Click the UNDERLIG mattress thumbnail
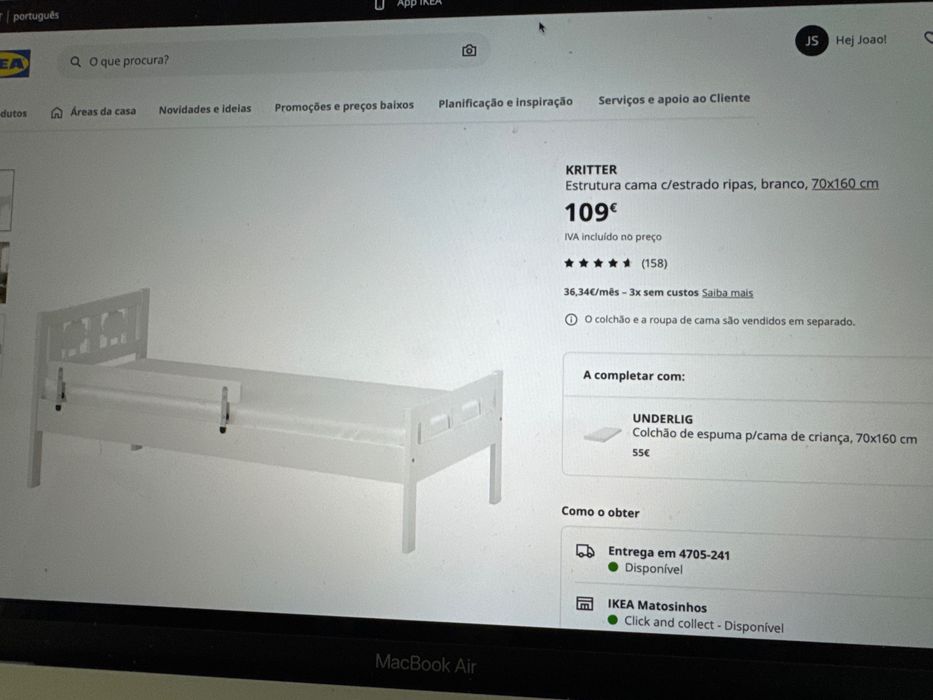933x700 pixels. 602,435
